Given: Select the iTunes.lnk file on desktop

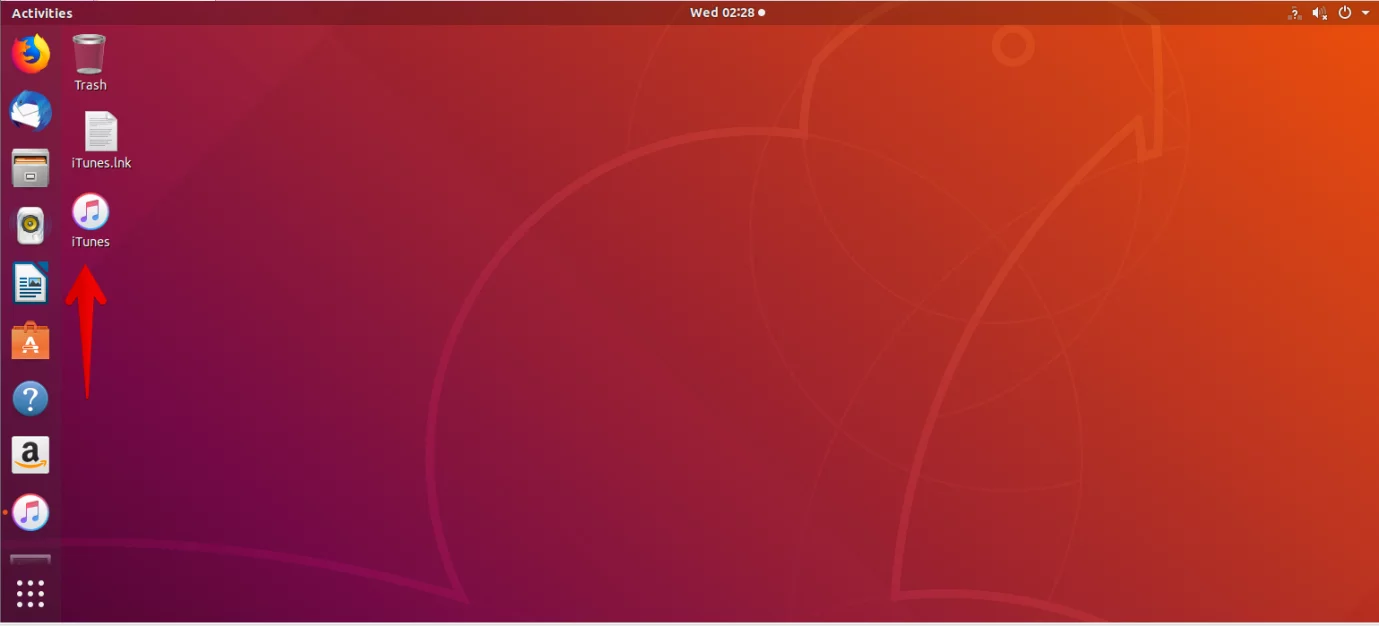Looking at the screenshot, I should 101,132.
